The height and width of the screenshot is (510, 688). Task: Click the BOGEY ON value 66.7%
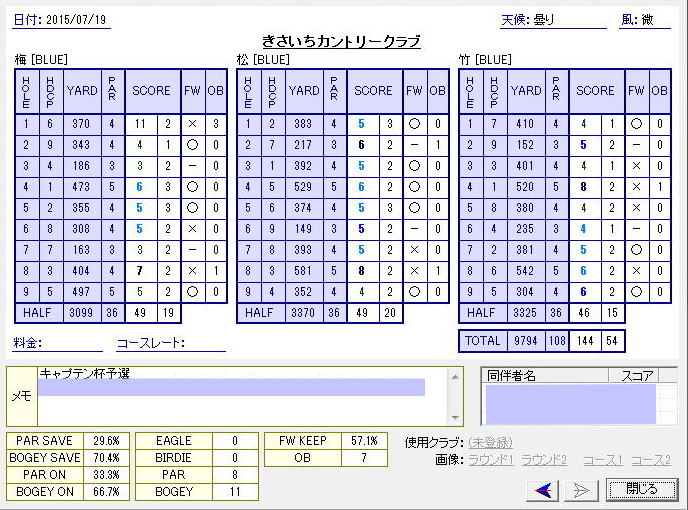[x=106, y=492]
